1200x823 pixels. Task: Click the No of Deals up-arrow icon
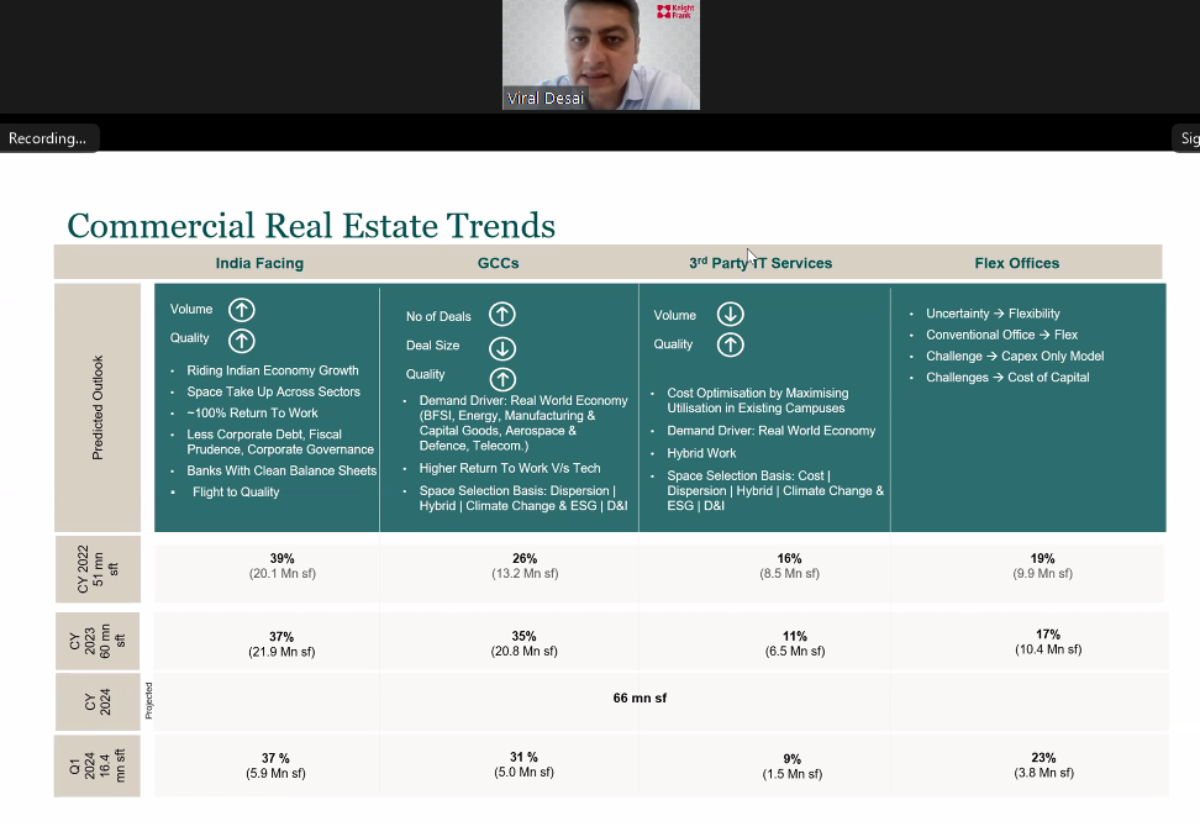point(502,315)
